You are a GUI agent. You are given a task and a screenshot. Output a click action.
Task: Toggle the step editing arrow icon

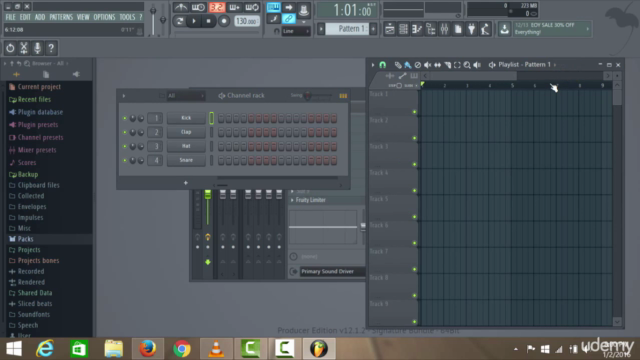pyautogui.click(x=289, y=7)
